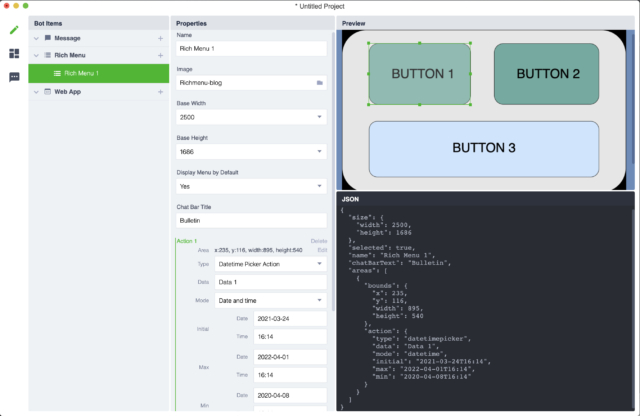Add a new Message item with plus
Image resolution: width=640 pixels, height=416 pixels.
click(160, 38)
